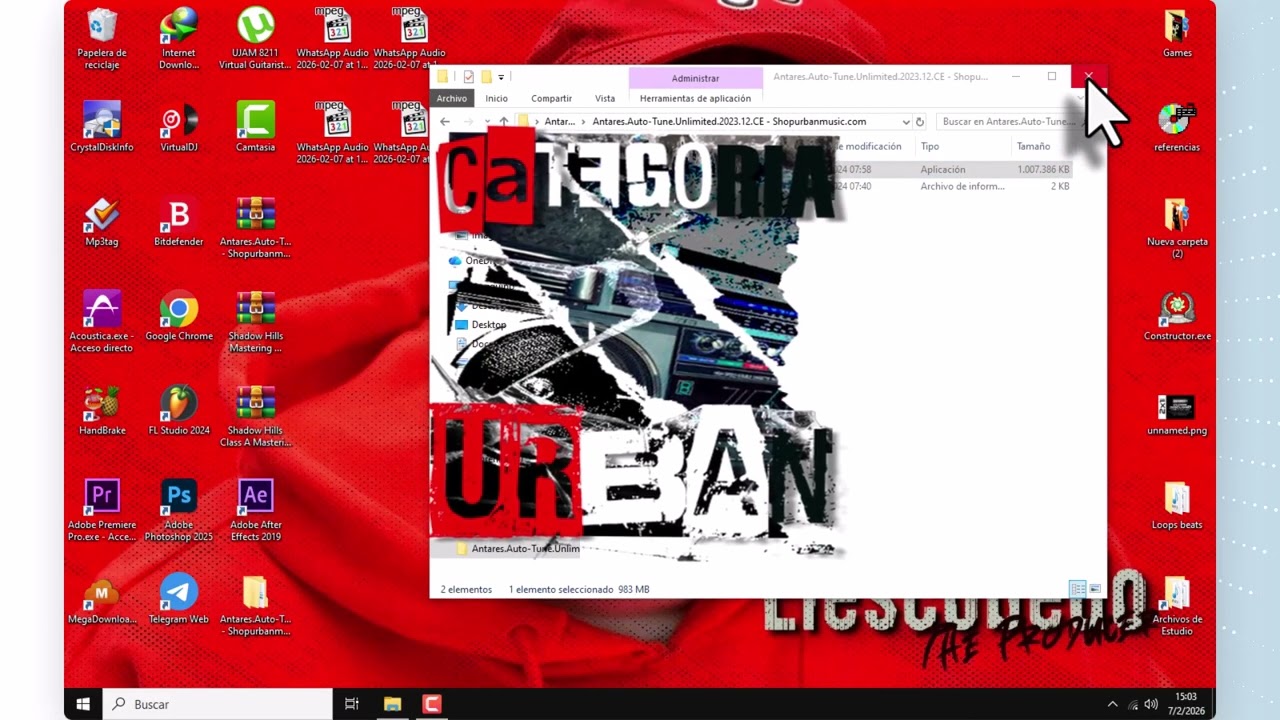This screenshot has width=1280, height=720.
Task: Open the Quick Access Toolbar customize dropdown
Action: click(x=501, y=77)
